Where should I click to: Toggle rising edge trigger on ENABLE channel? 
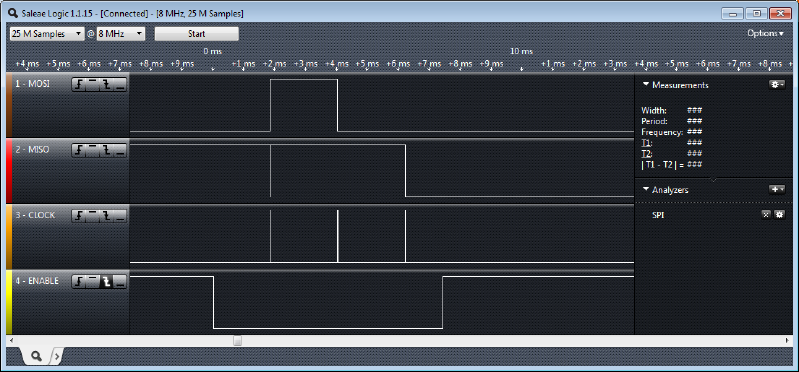tap(78, 281)
